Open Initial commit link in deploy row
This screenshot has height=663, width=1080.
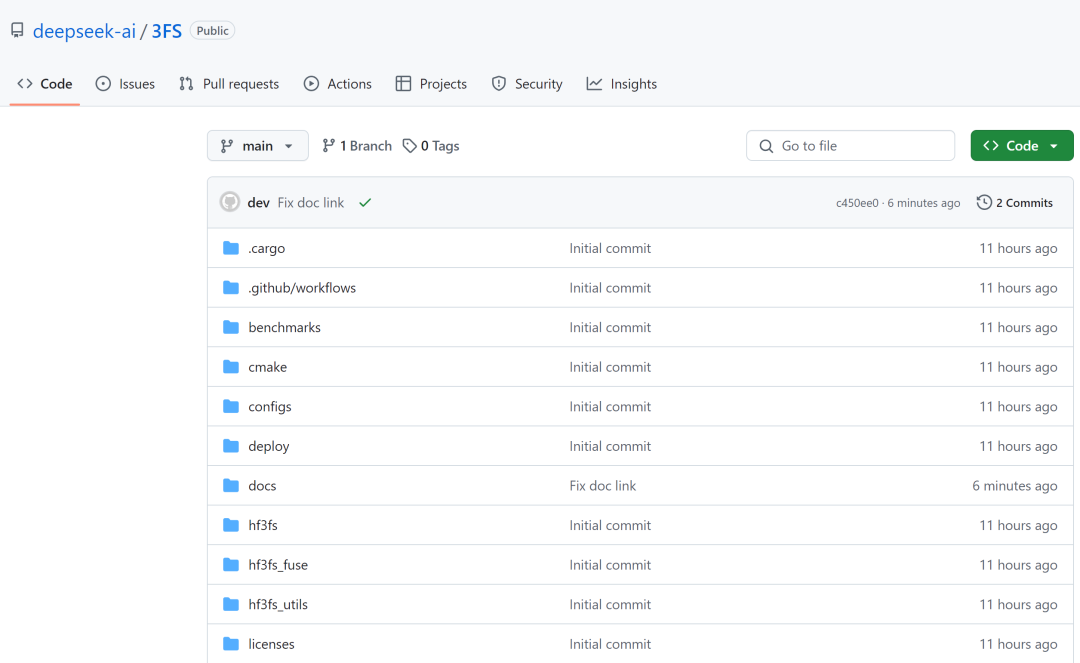coord(610,446)
